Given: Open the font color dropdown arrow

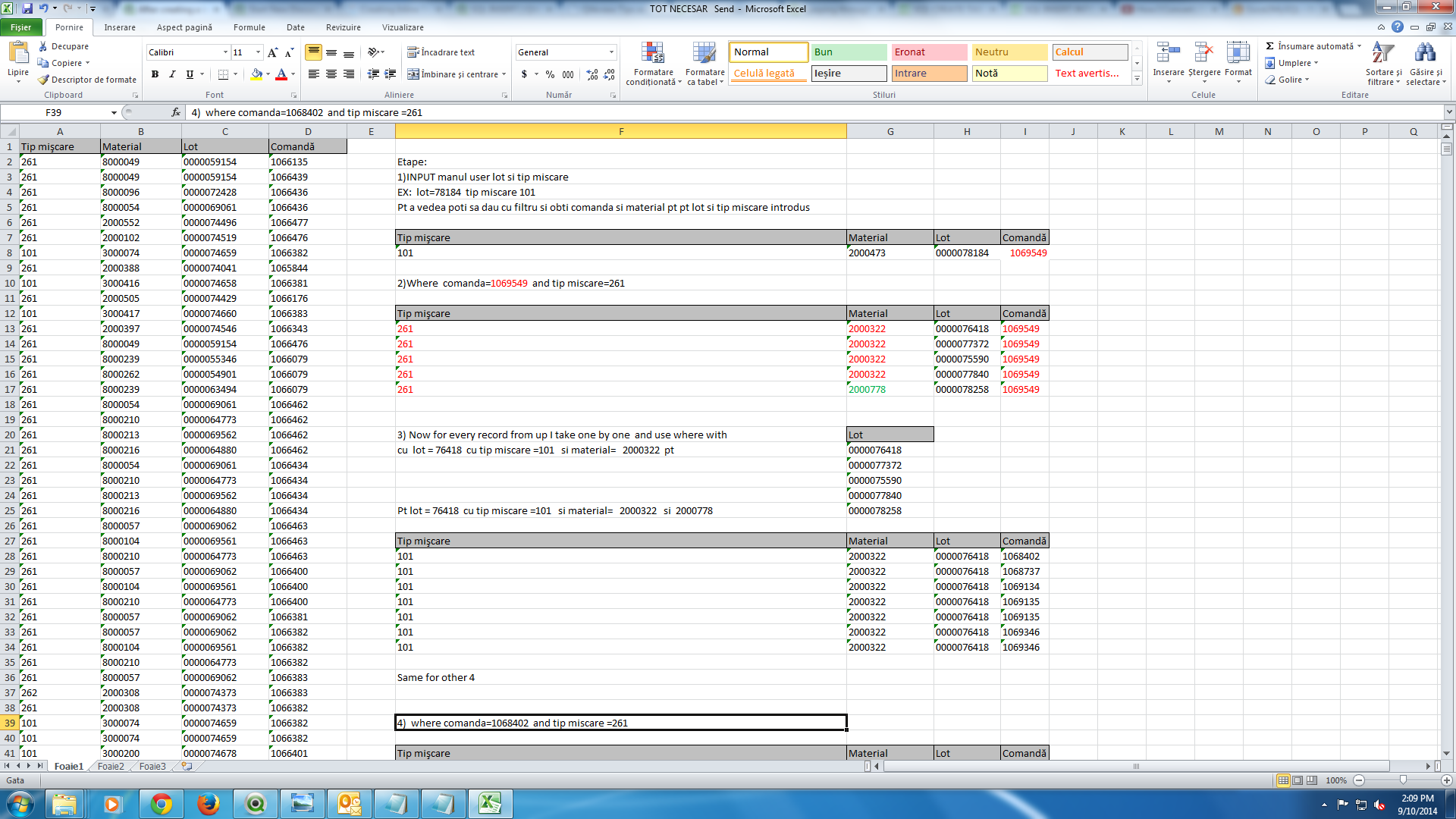Looking at the screenshot, I should point(293,74).
